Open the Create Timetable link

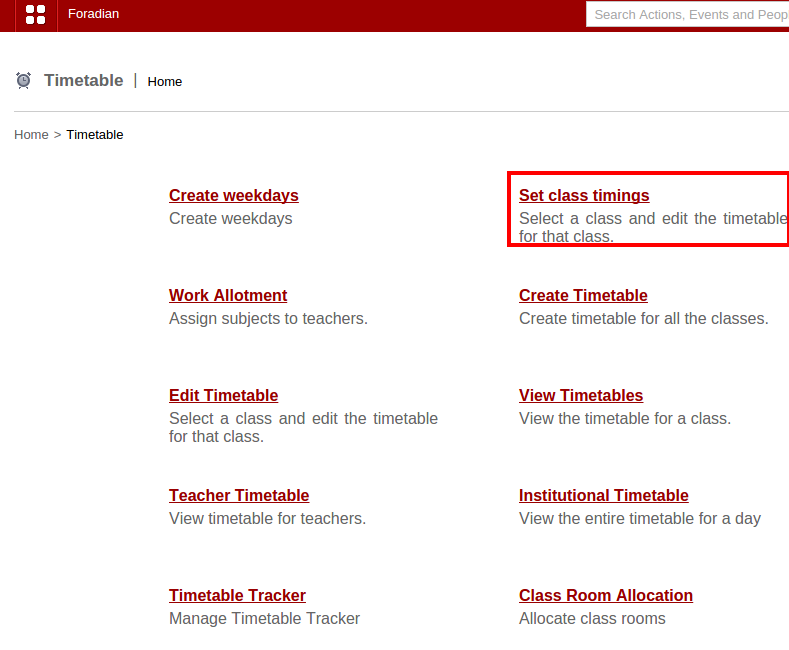pos(583,295)
